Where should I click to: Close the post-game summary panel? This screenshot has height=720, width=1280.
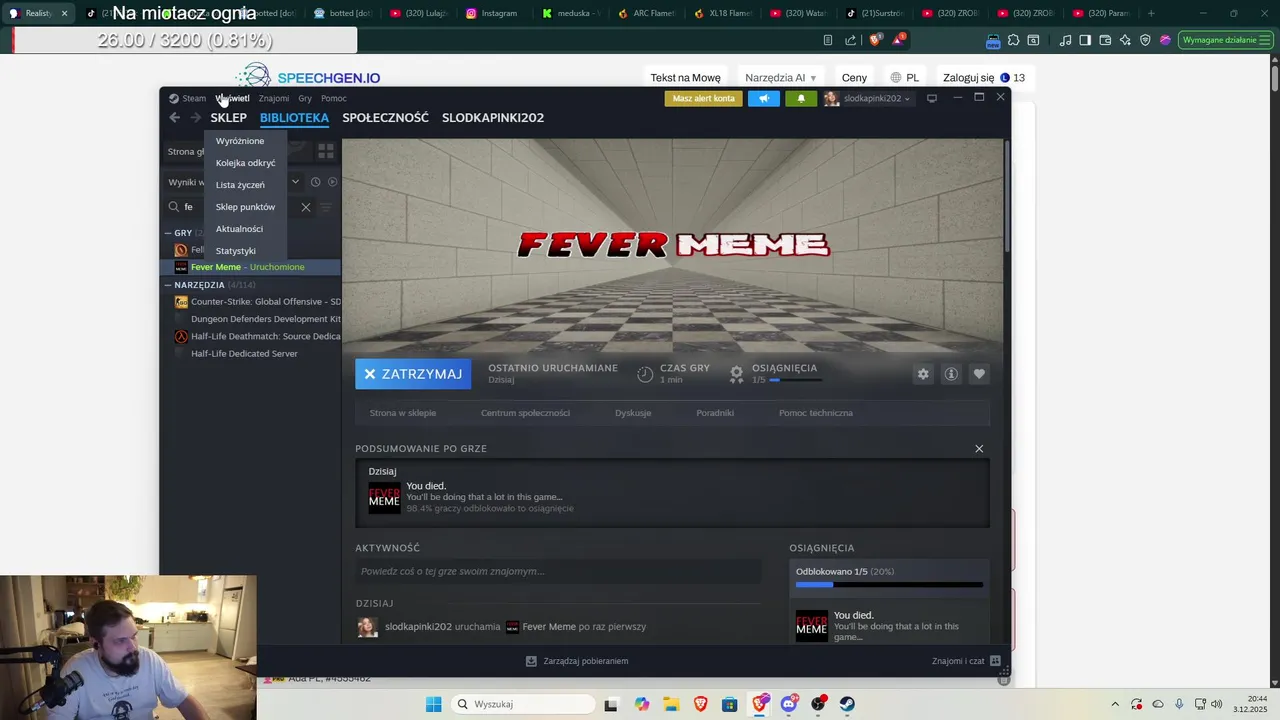(x=979, y=449)
